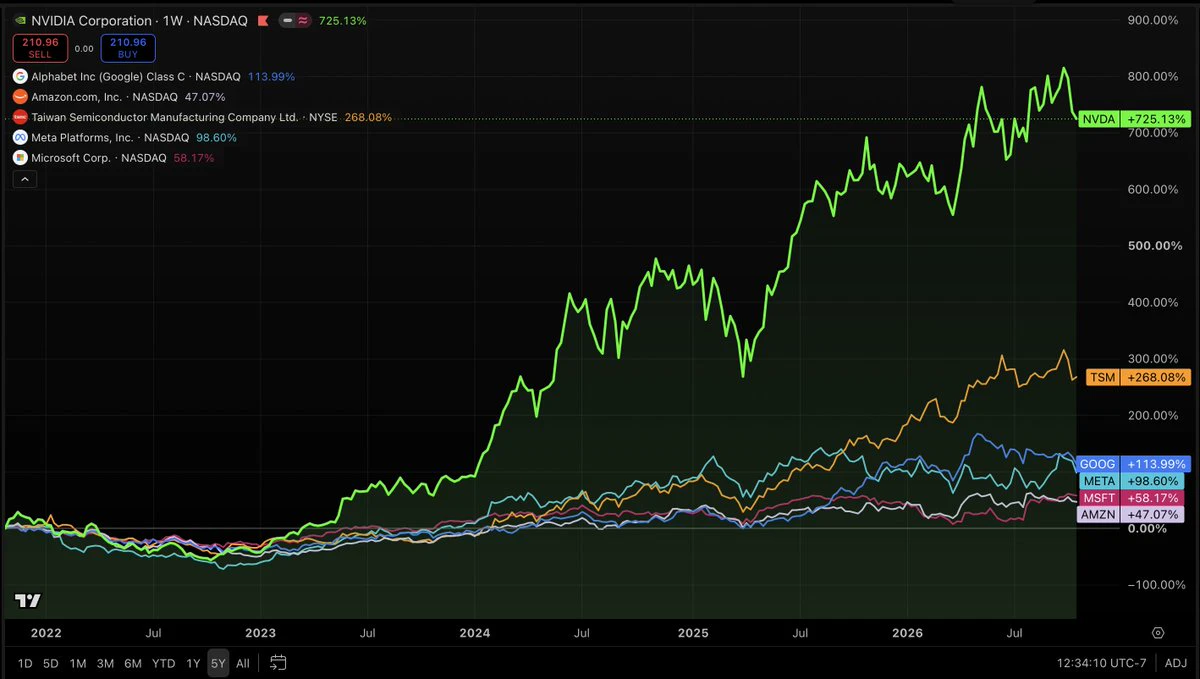
Task: Select the 1M time range
Action: coord(78,663)
